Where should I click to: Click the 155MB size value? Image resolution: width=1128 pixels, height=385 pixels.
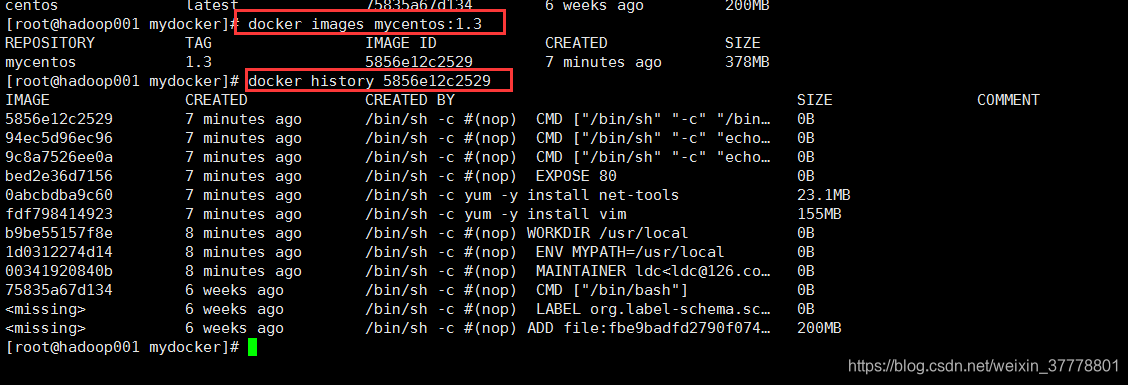[x=819, y=214]
